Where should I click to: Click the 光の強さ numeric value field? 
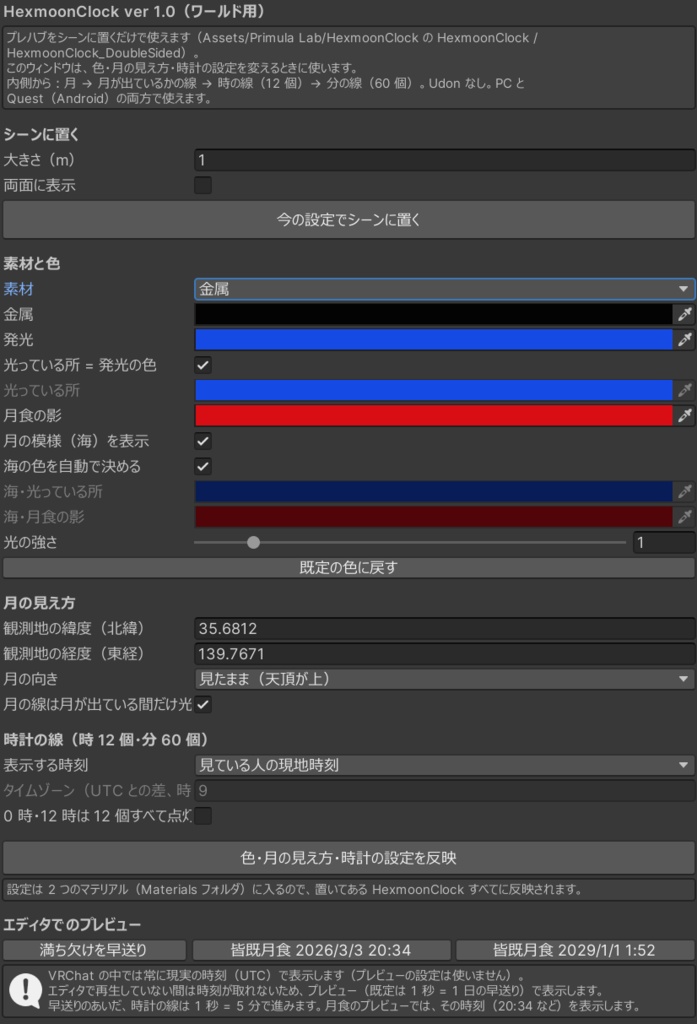(664, 542)
